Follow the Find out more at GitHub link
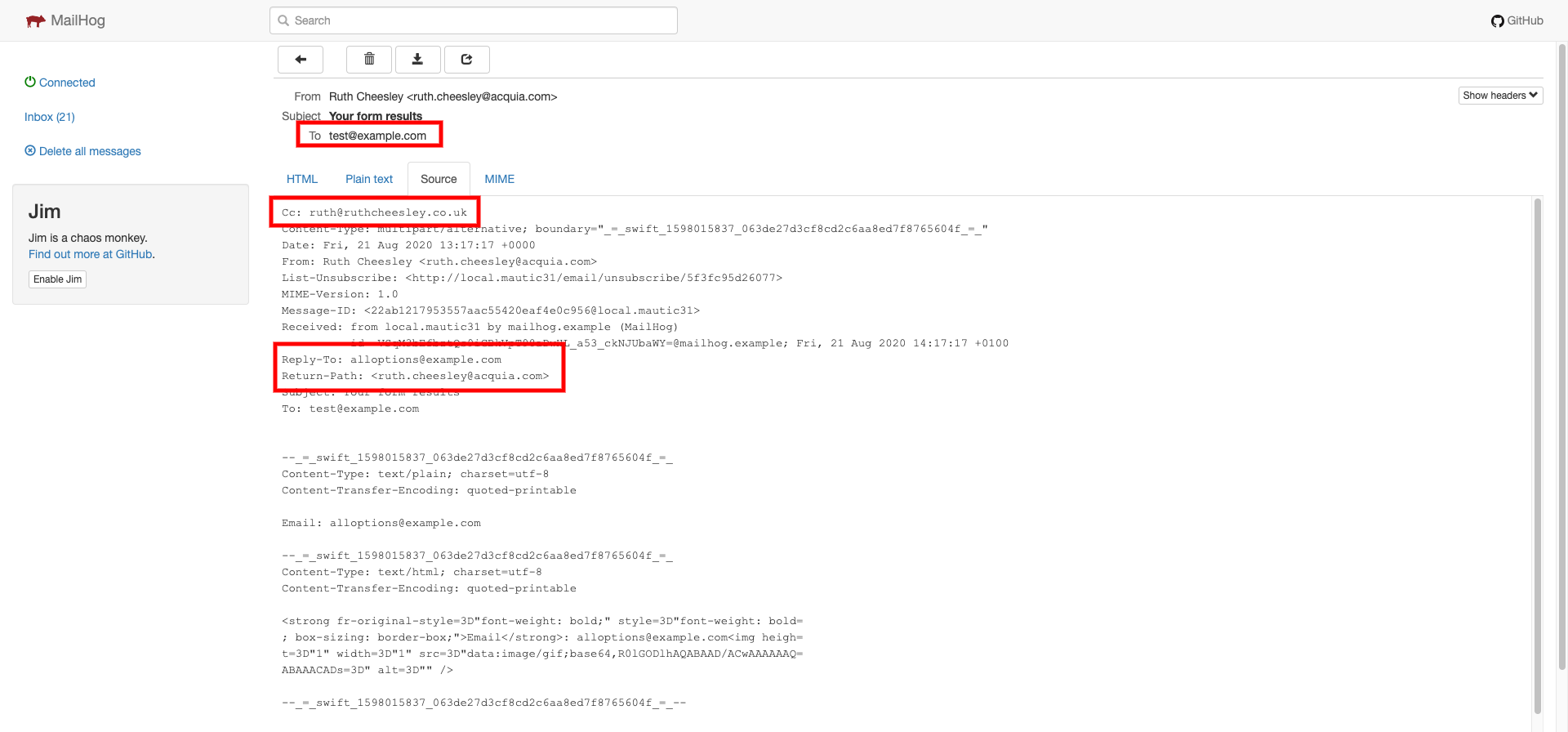Screen dimensions: 1568x732 pyautogui.click(x=91, y=254)
